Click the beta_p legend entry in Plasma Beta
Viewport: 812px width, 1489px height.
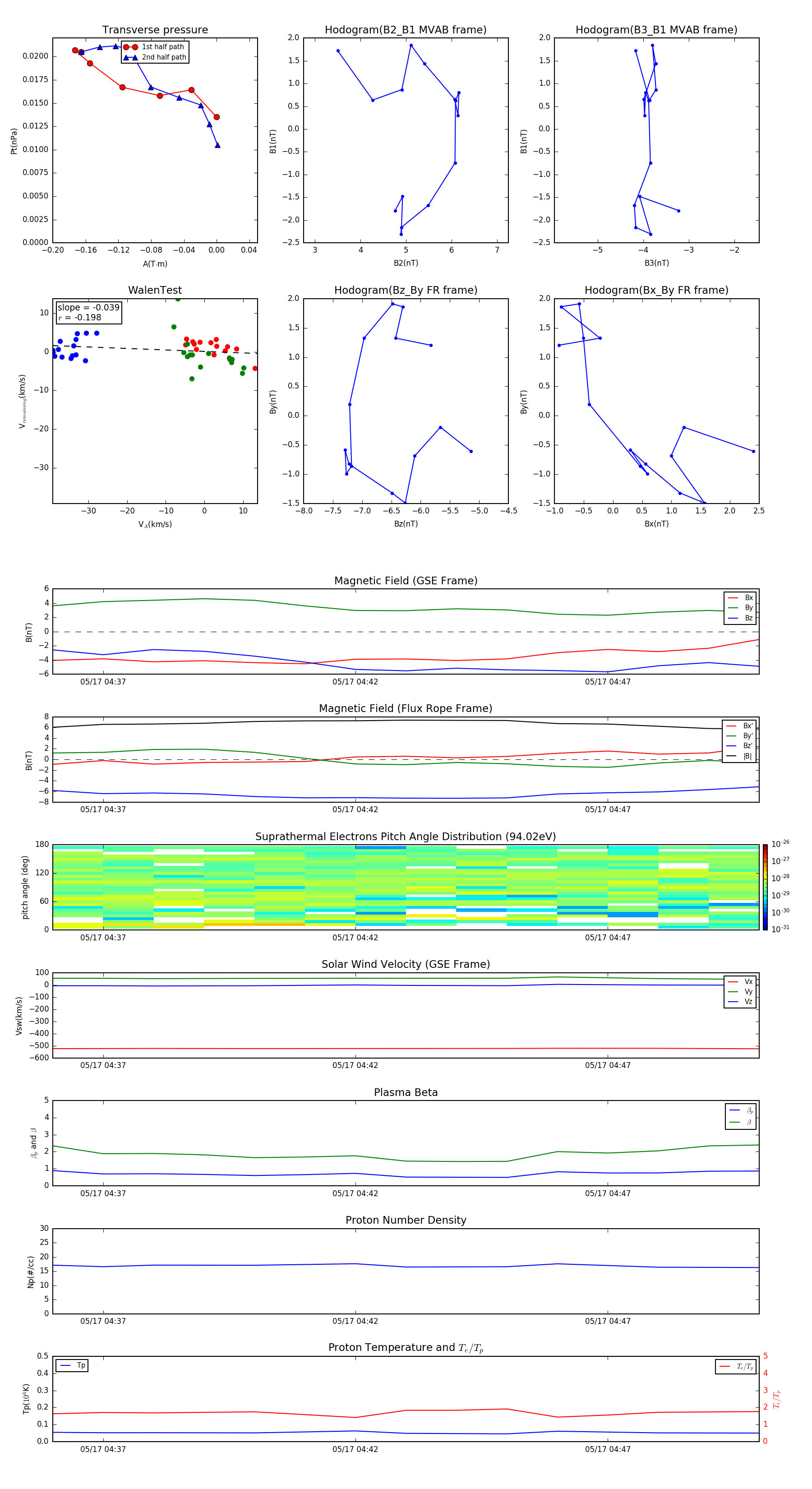point(741,1110)
